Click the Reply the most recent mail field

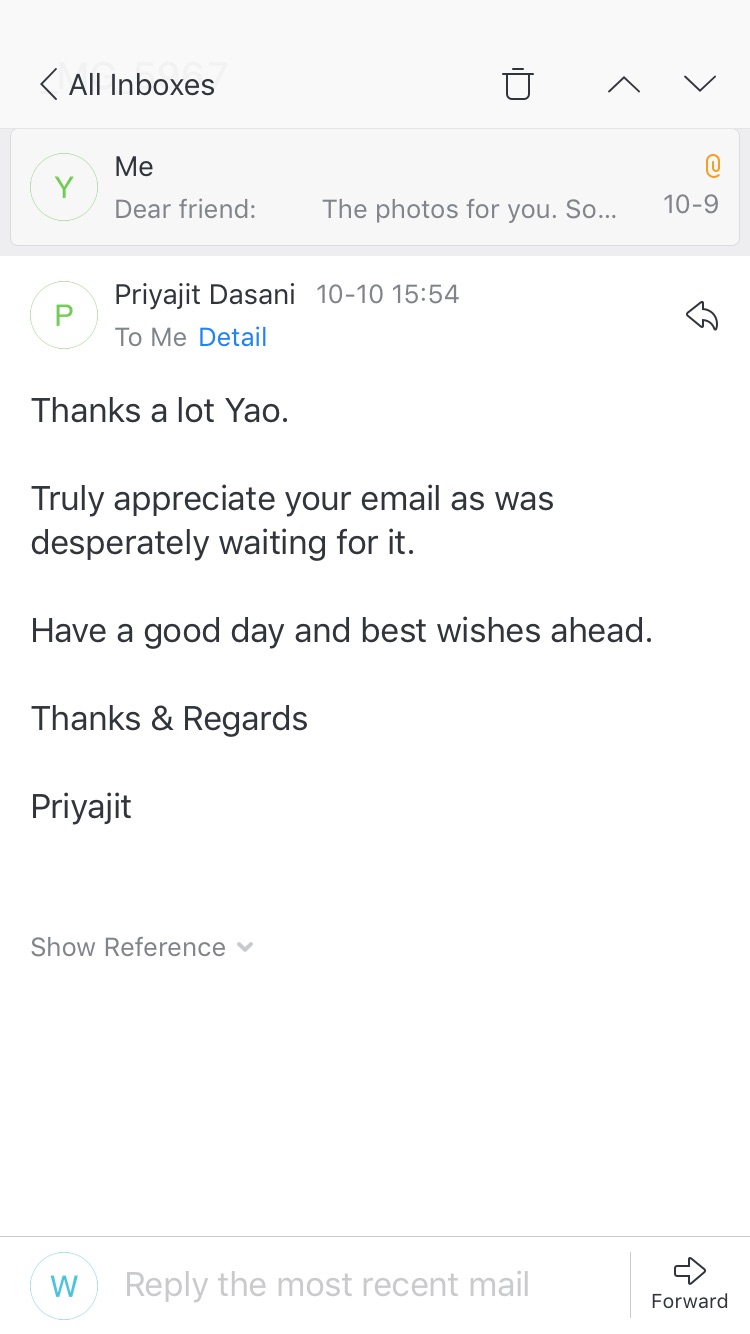(x=327, y=1285)
